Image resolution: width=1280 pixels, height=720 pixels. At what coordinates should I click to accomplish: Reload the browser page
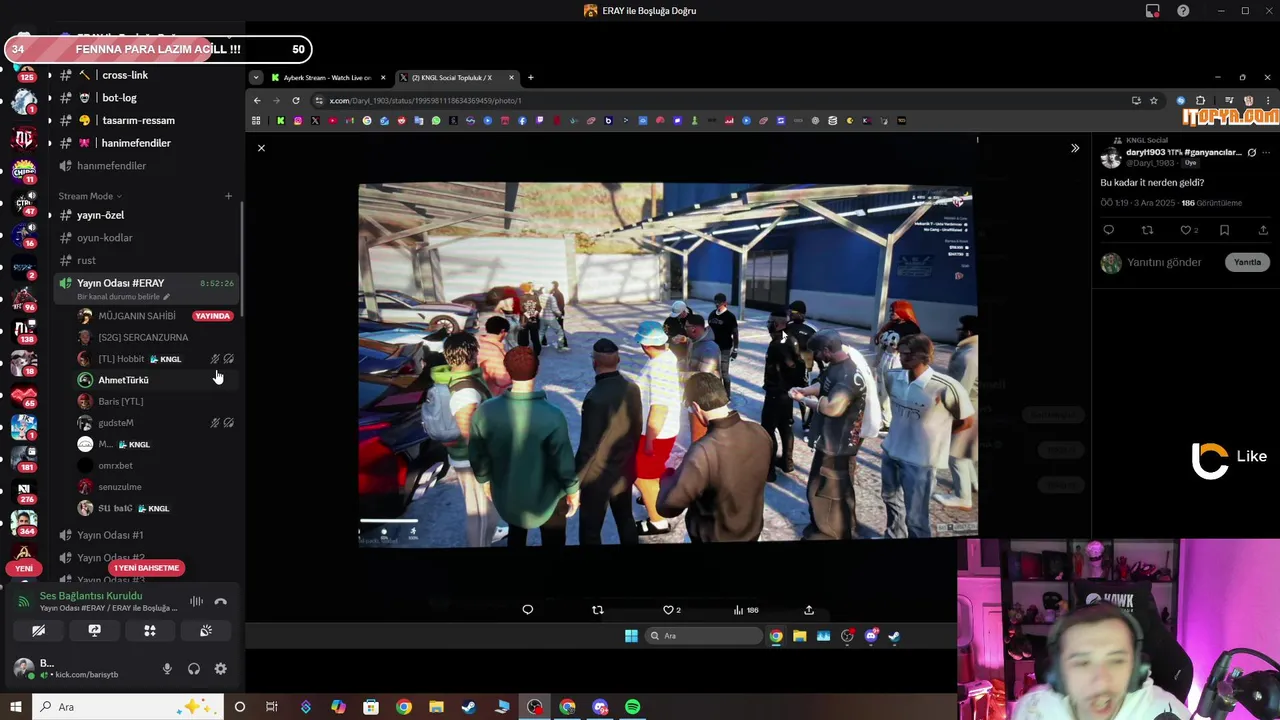tap(296, 100)
